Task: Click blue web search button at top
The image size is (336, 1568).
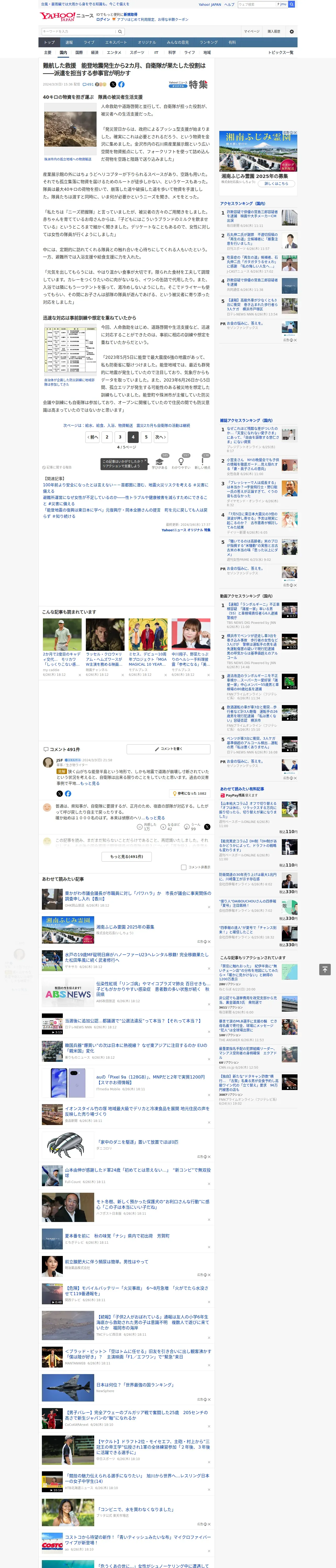Action: 292,4
